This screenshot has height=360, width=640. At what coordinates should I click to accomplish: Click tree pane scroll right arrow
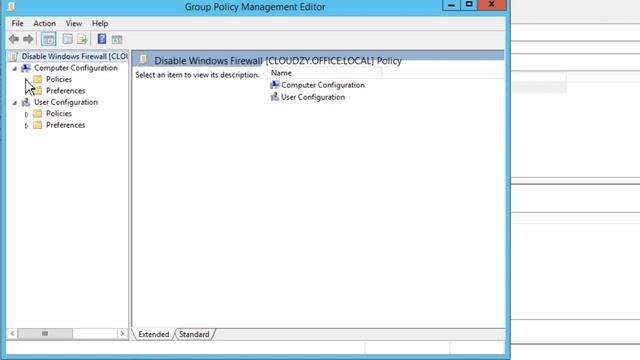pyautogui.click(x=122, y=333)
